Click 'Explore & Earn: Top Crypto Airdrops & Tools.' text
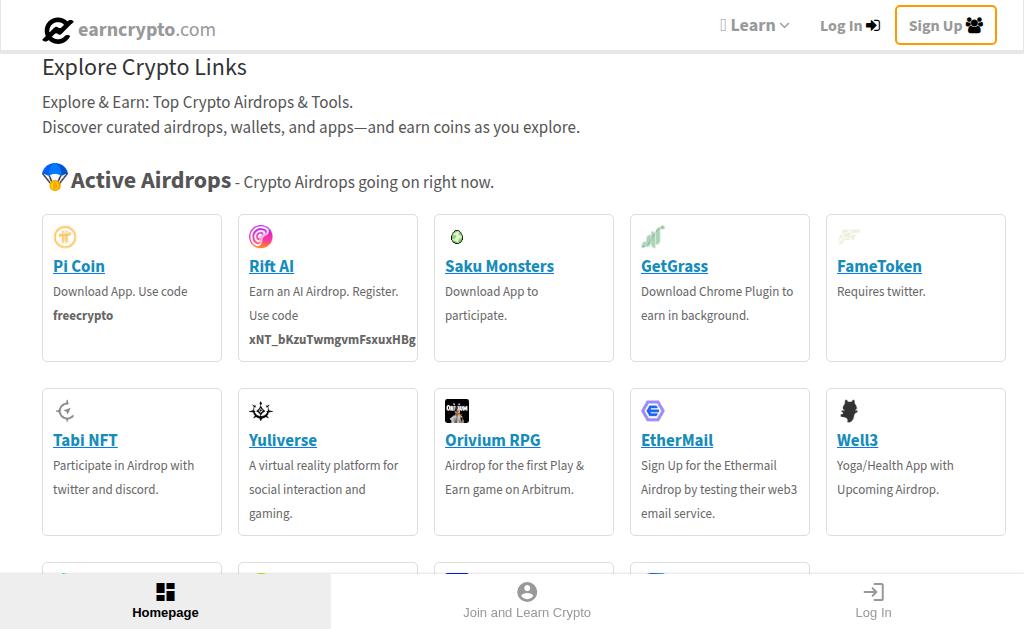This screenshot has width=1024, height=629. tap(197, 103)
